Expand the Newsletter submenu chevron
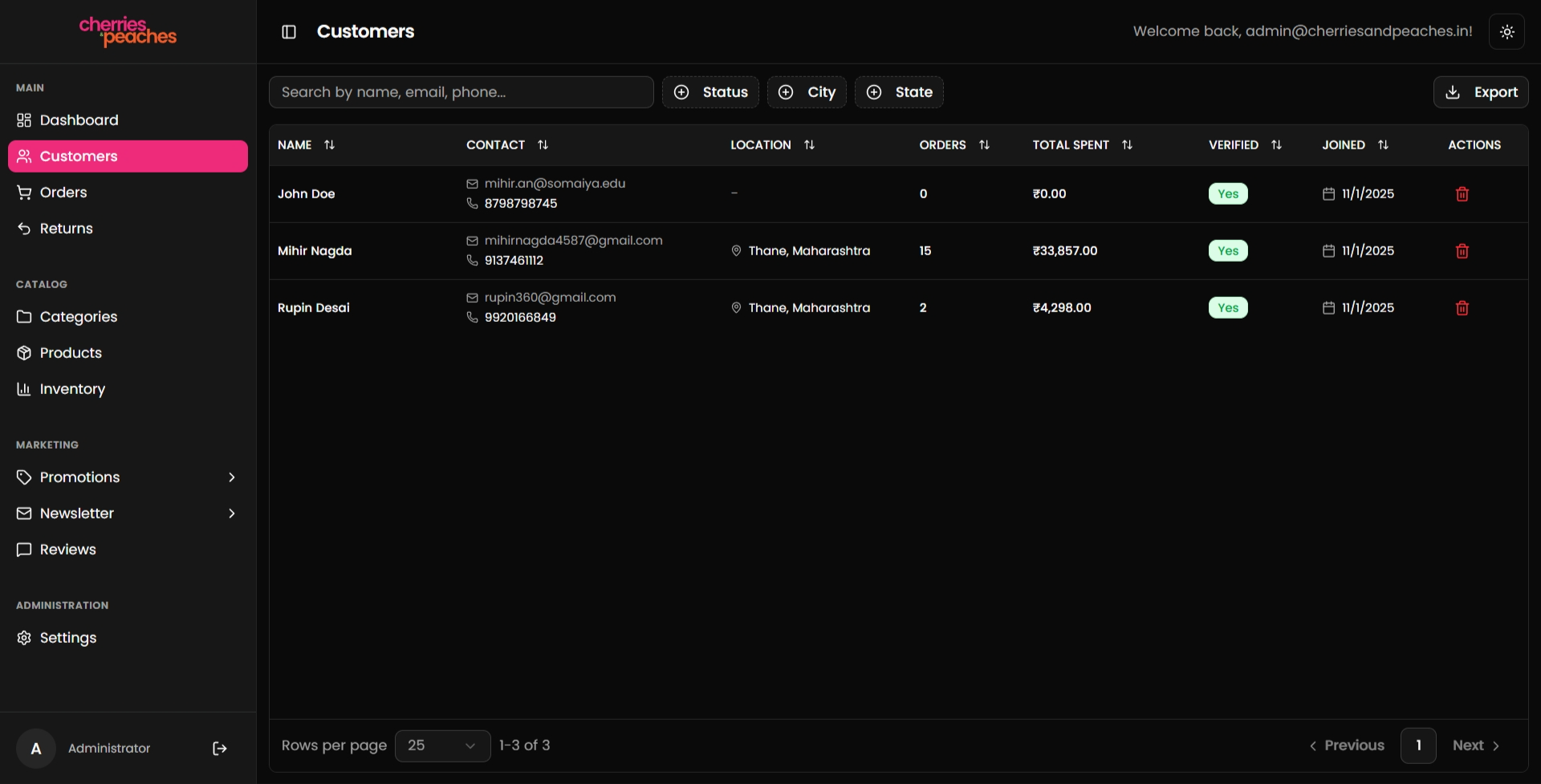This screenshot has width=1541, height=784. tap(232, 513)
